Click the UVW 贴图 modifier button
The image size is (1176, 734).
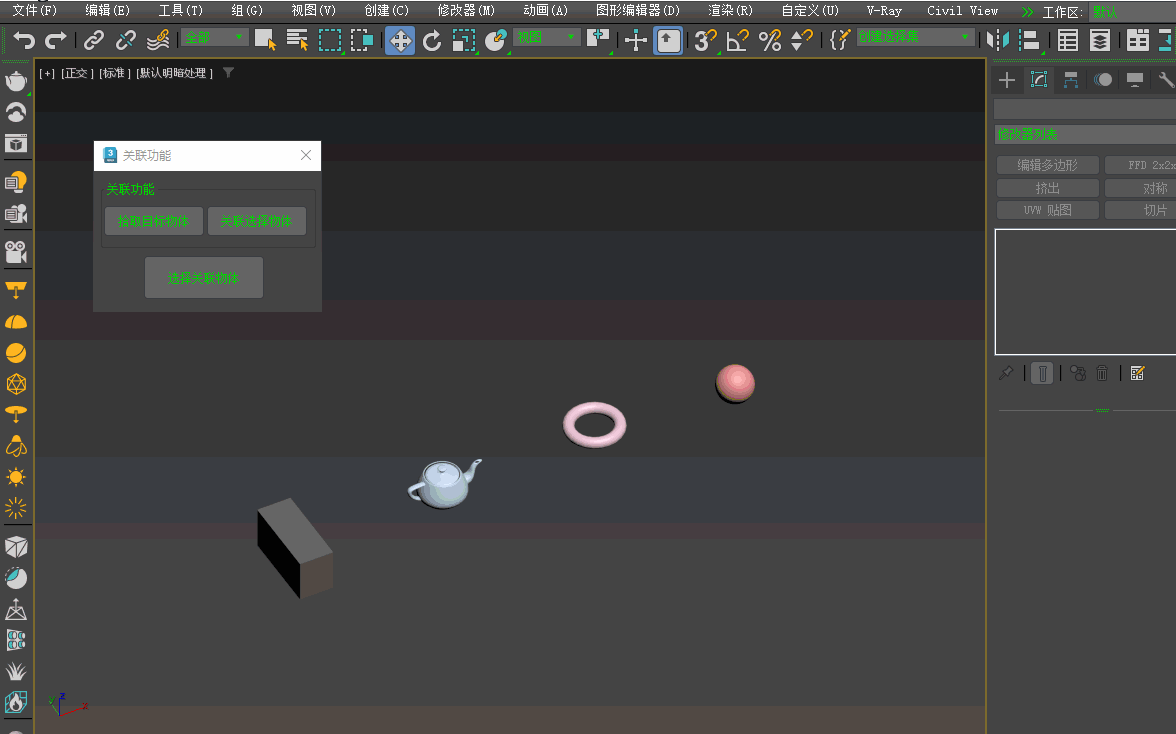pos(1048,210)
